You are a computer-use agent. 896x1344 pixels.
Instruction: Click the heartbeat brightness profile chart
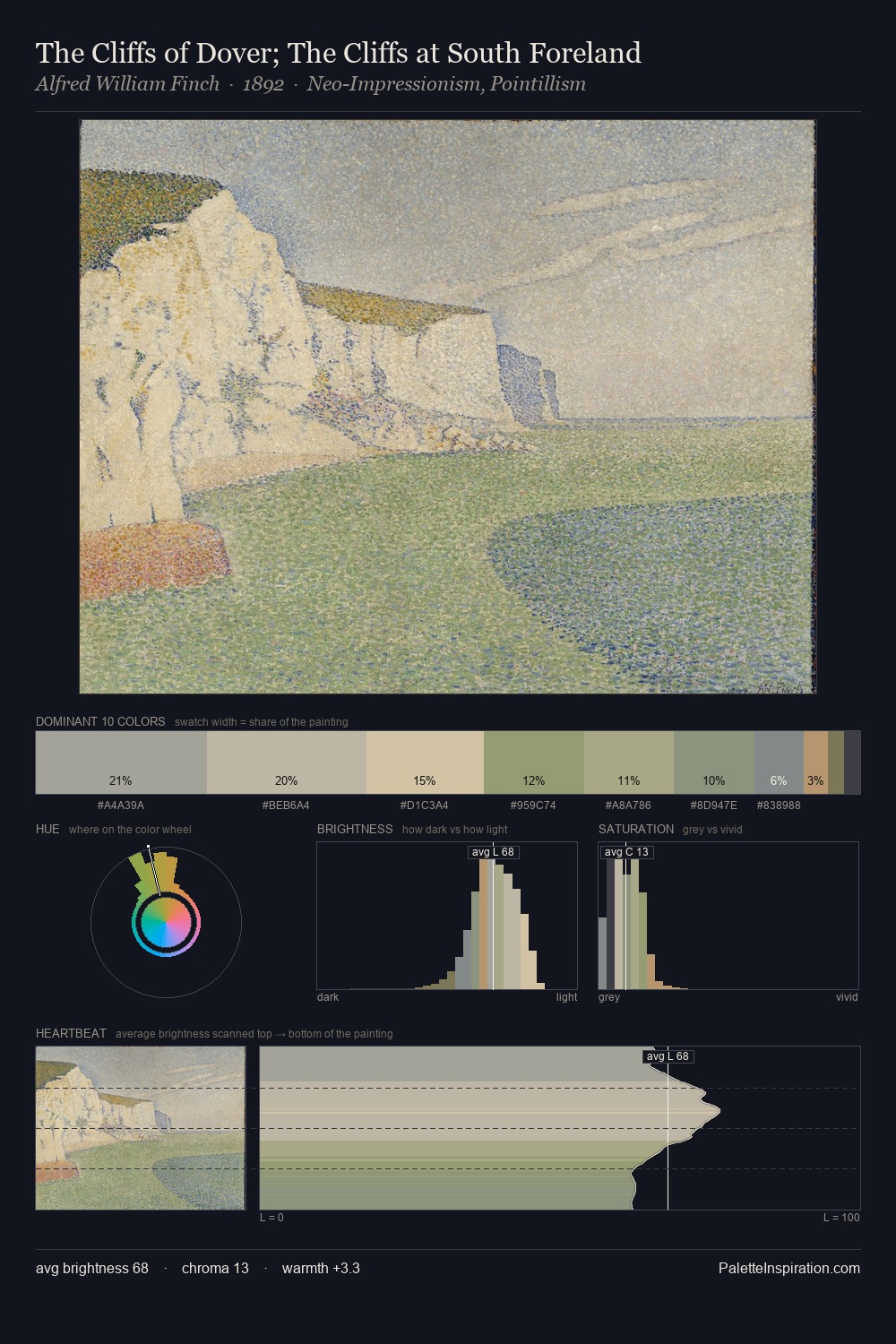560,1128
